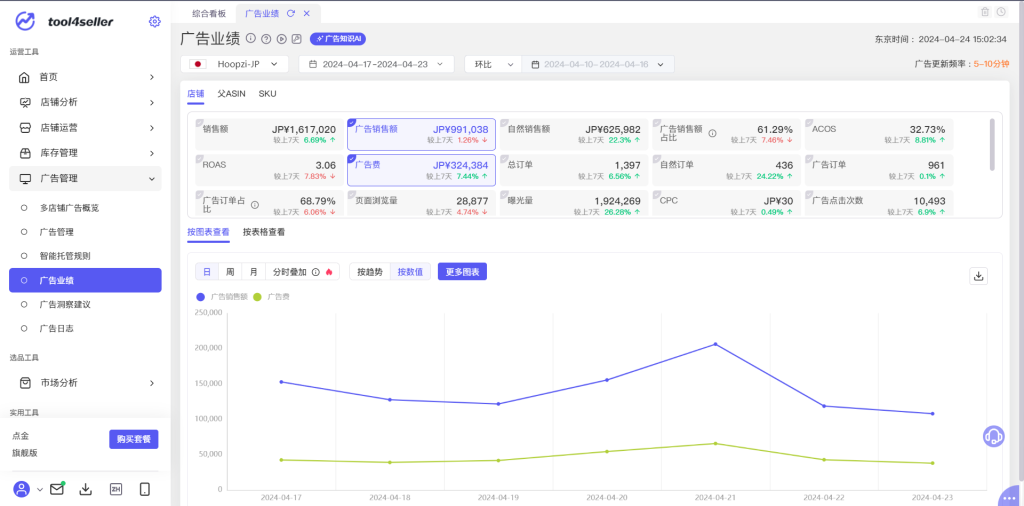Check the 自然销售额 metric card checkbox
This screenshot has width=1024, height=506.
pos(504,122)
